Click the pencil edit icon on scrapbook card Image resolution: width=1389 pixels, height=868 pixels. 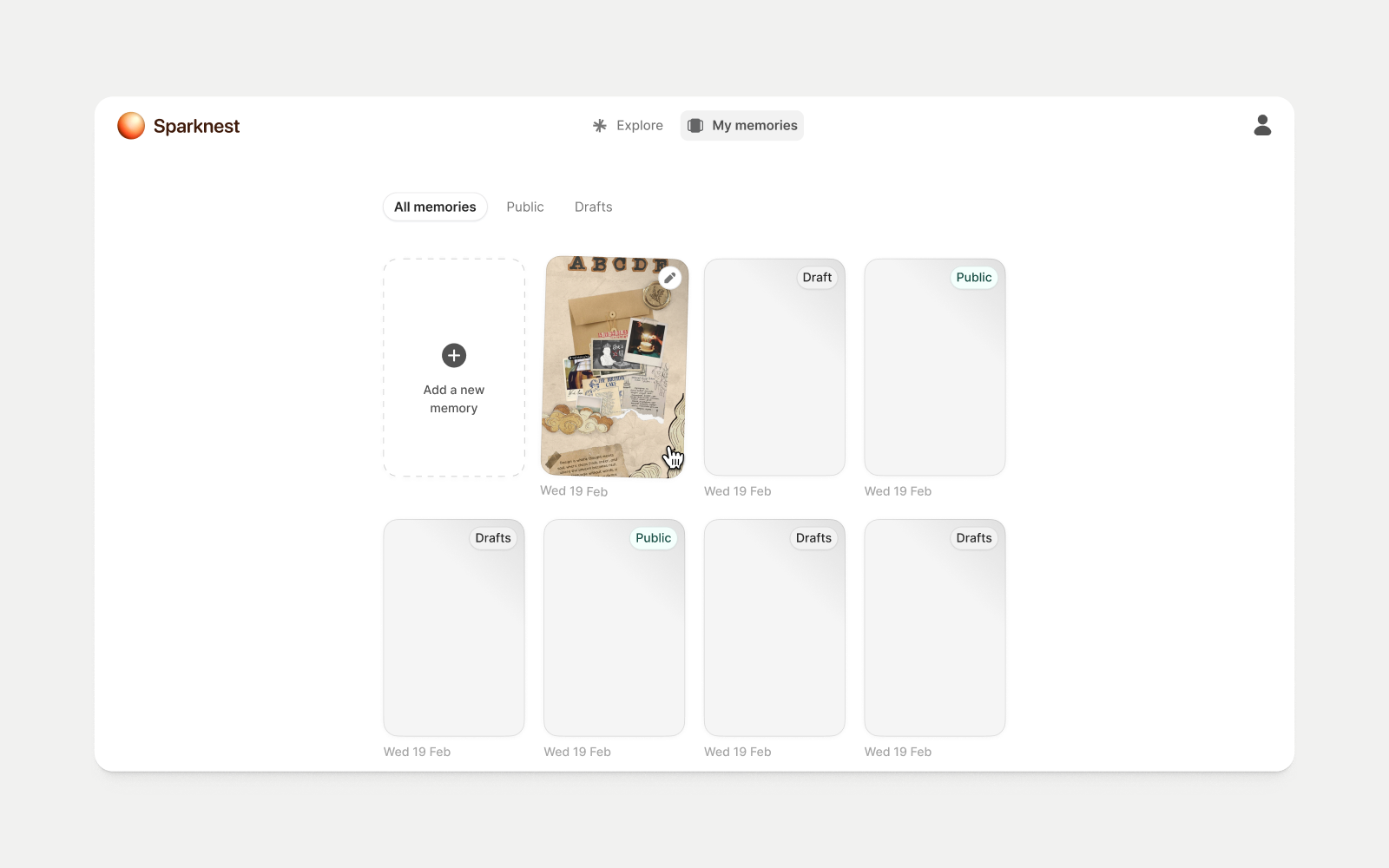(x=669, y=278)
